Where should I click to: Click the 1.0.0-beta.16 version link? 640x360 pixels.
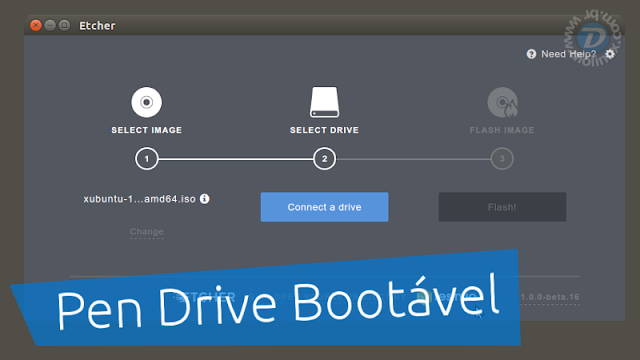(550, 297)
